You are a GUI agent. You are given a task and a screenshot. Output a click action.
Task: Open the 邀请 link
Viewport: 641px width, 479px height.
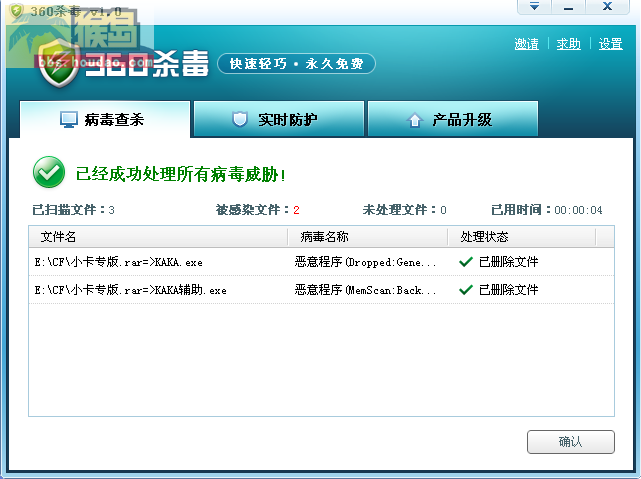(527, 44)
